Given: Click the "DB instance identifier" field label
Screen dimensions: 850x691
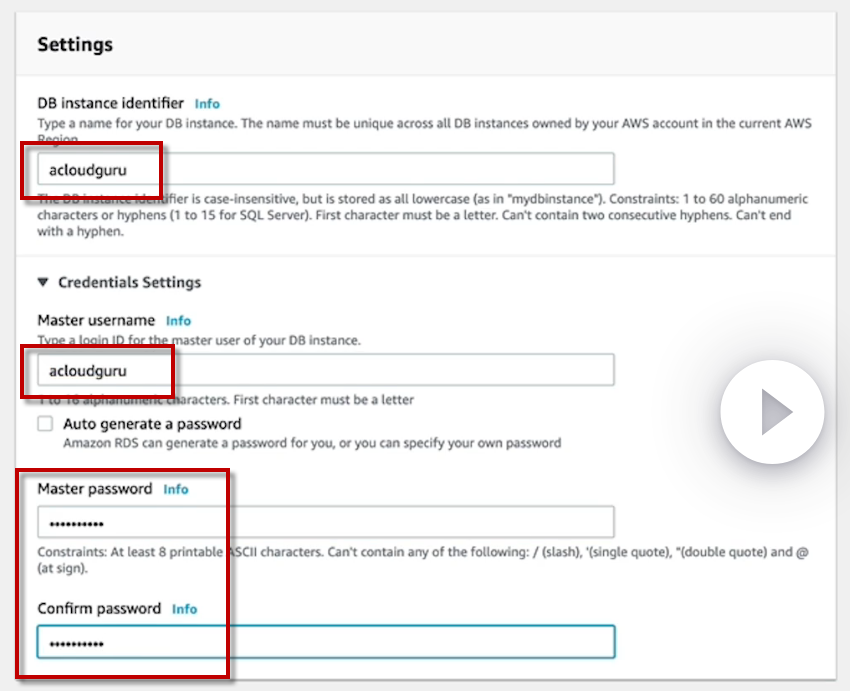Looking at the screenshot, I should (110, 103).
